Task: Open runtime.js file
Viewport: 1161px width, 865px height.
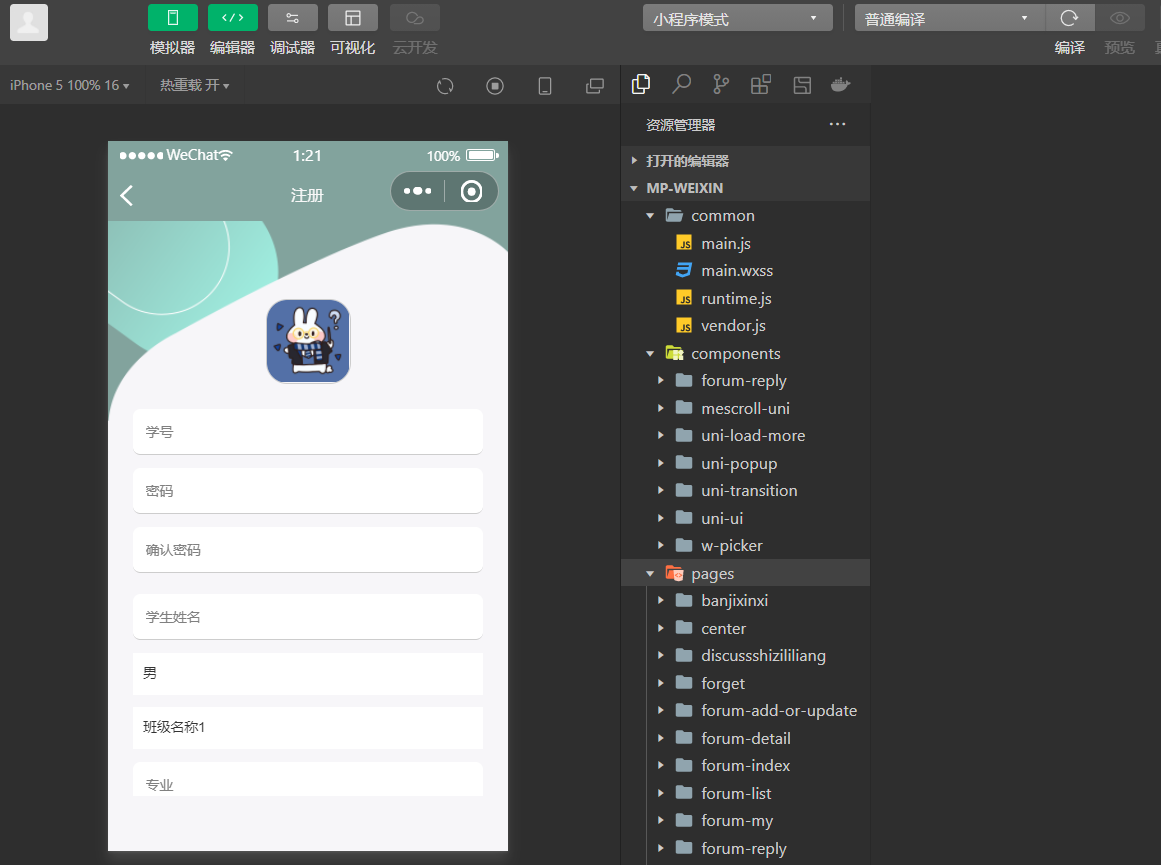Action: tap(746, 298)
